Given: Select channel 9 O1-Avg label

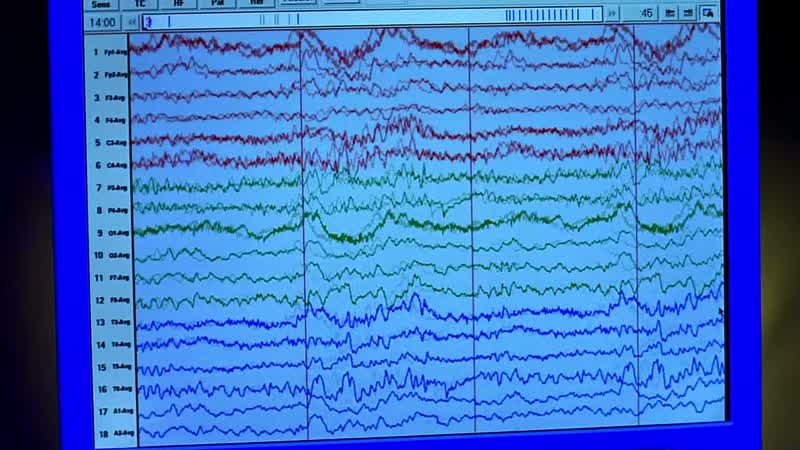Looking at the screenshot, I should coord(112,233).
